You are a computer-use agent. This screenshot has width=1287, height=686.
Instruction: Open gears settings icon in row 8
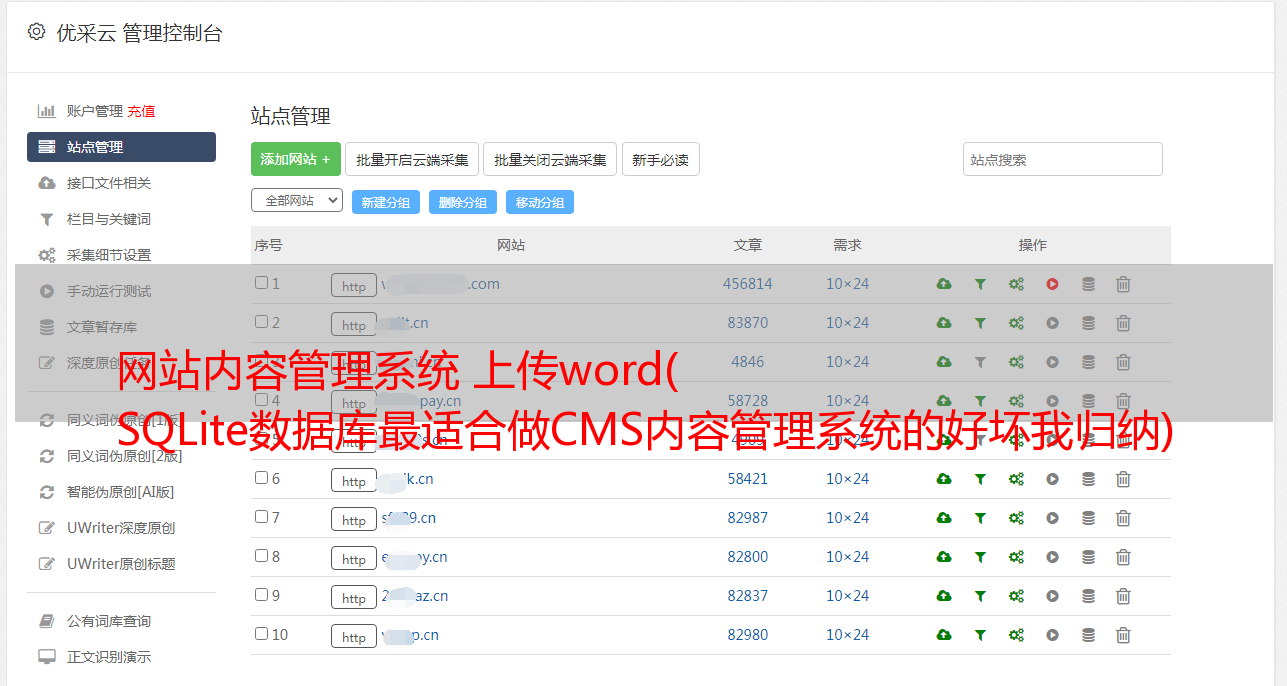1016,557
